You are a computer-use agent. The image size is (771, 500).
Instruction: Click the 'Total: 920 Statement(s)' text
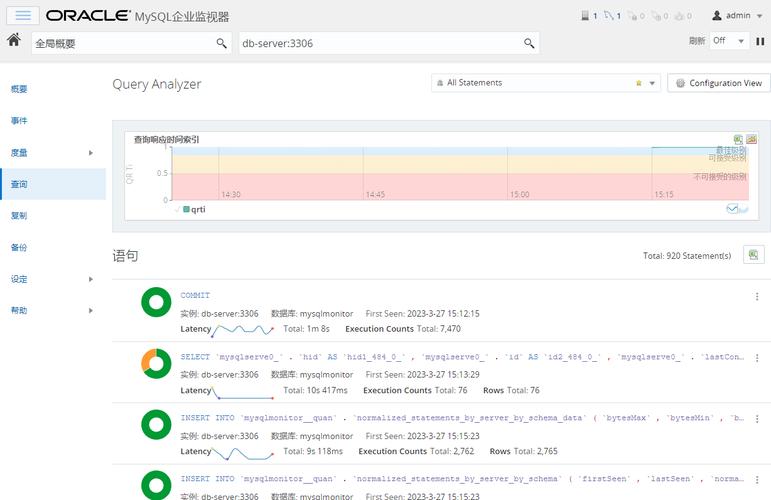(x=687, y=256)
